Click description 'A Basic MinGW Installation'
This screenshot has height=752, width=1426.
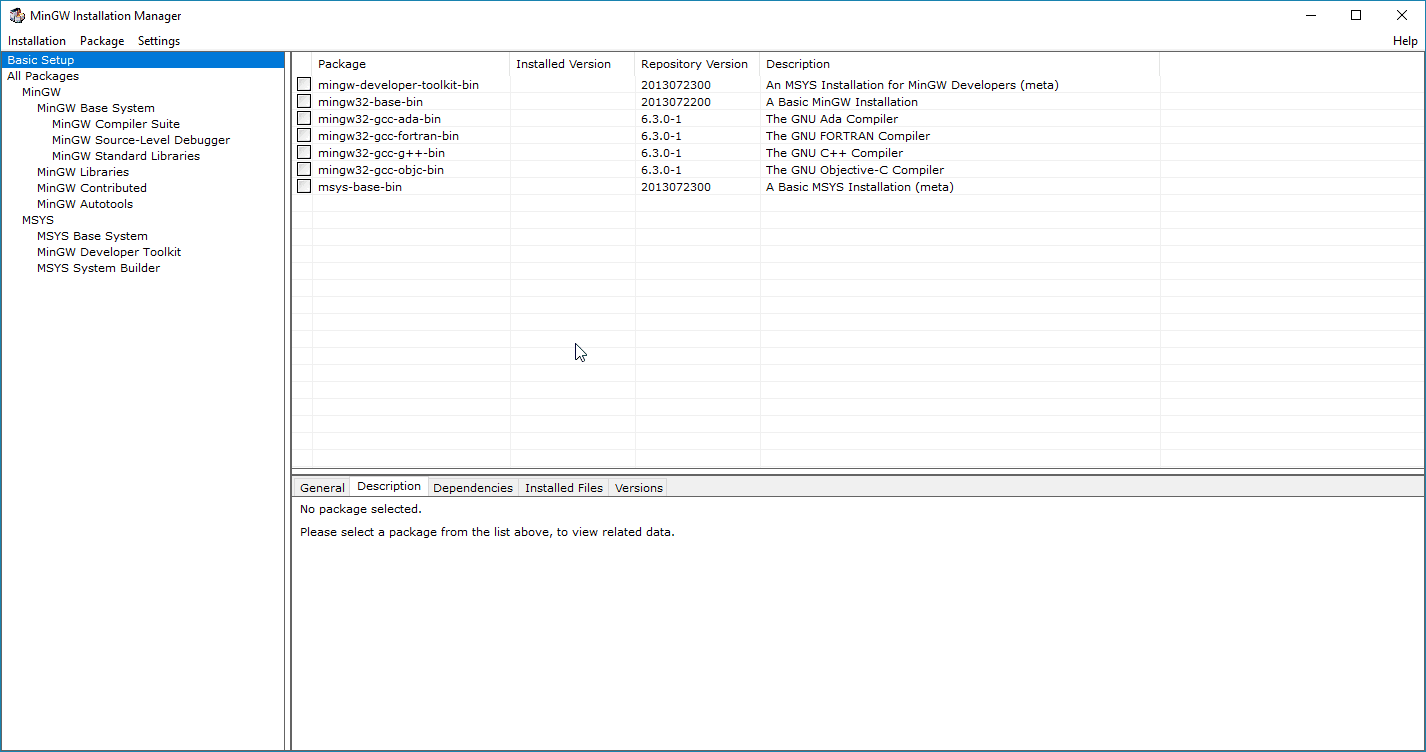[842, 102]
